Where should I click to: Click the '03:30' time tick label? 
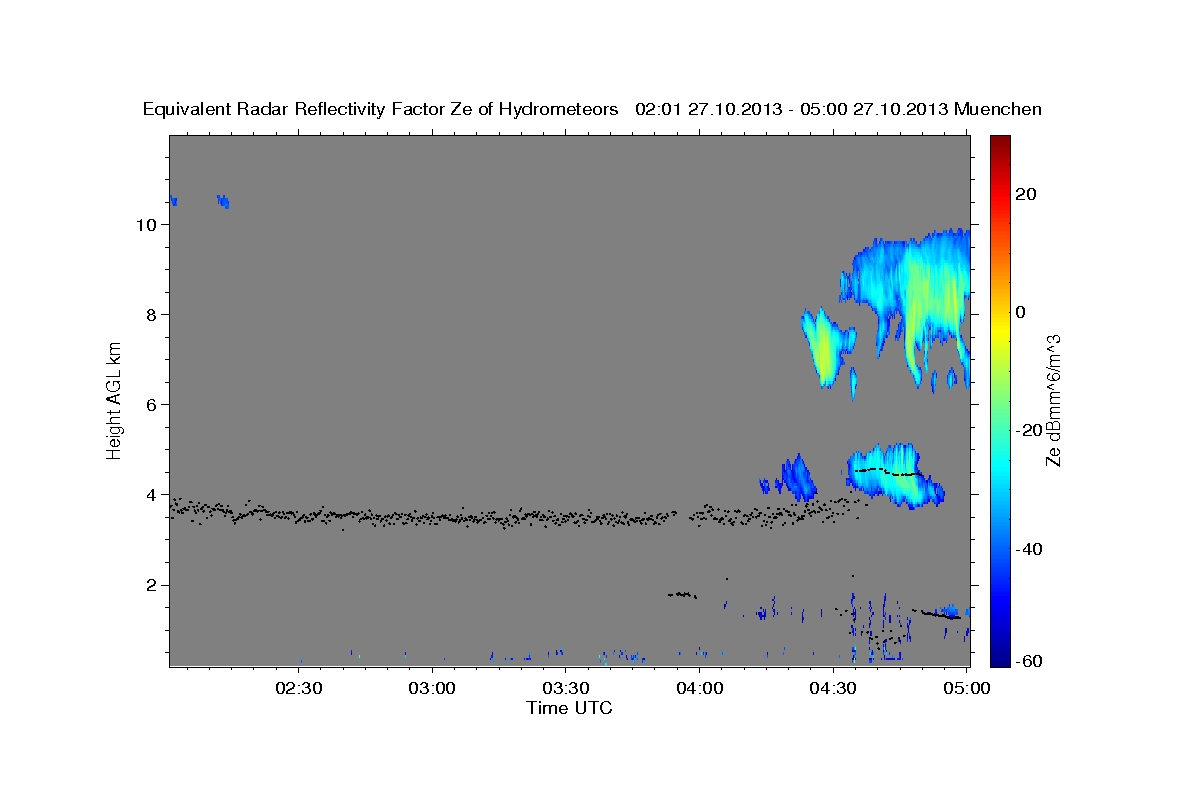click(x=567, y=688)
